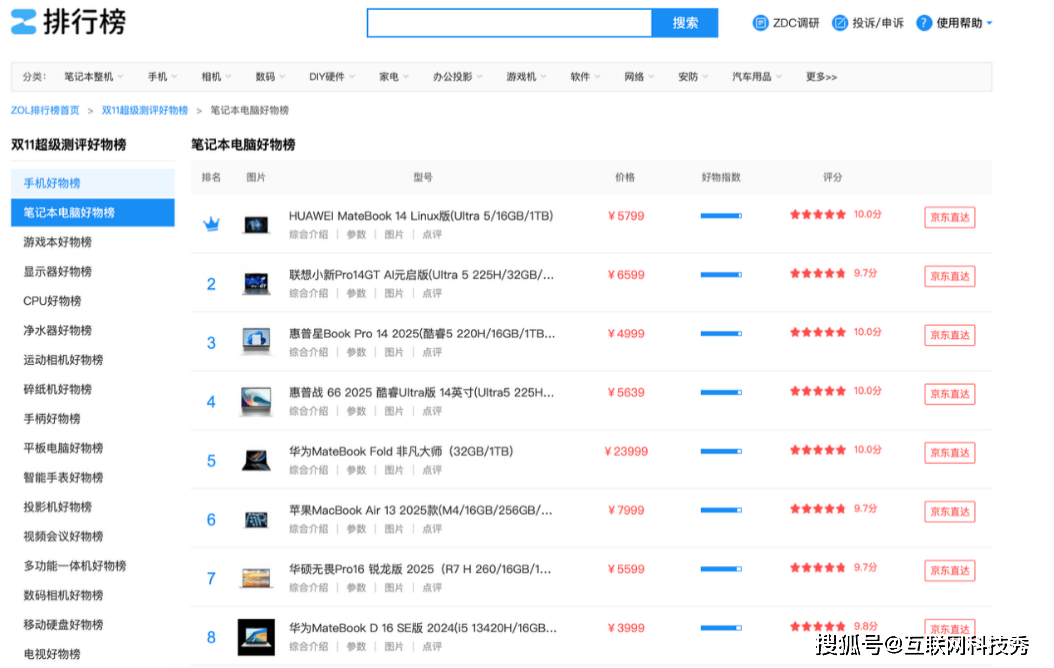
Task: Click the 好物指数 bar for 华硕无畏Pro16
Action: 720,568
